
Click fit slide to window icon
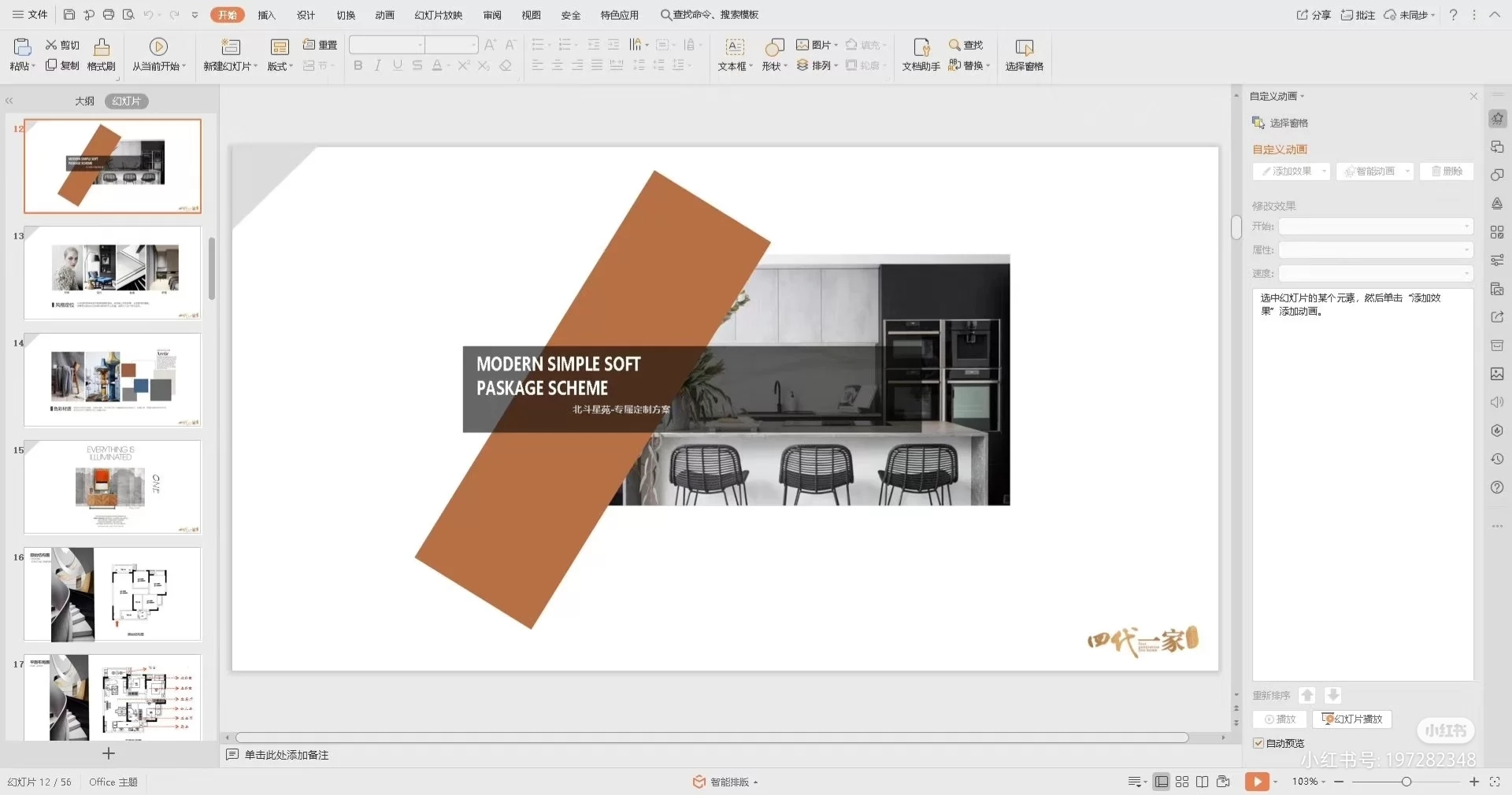(1495, 782)
